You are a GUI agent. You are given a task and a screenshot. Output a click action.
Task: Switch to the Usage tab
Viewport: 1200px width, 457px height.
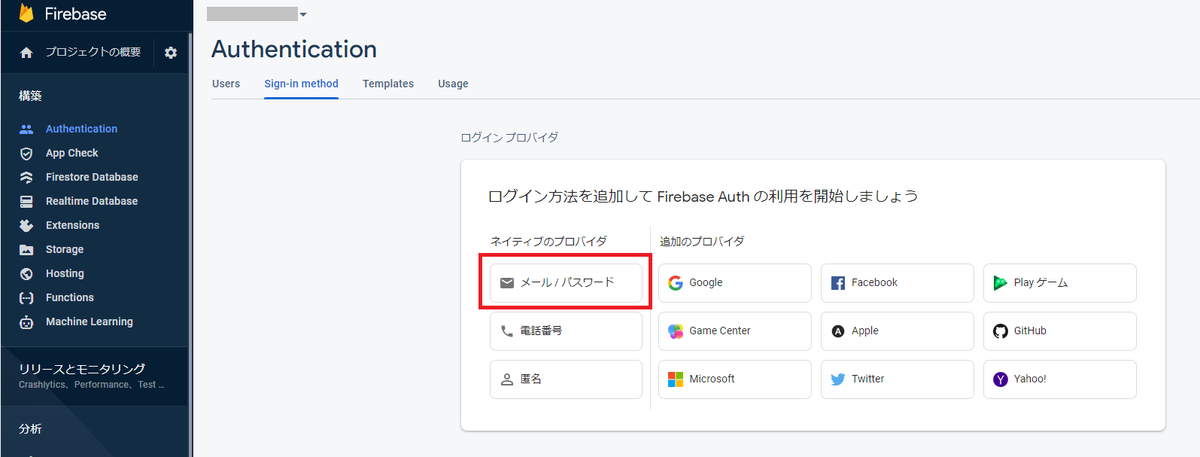(453, 84)
